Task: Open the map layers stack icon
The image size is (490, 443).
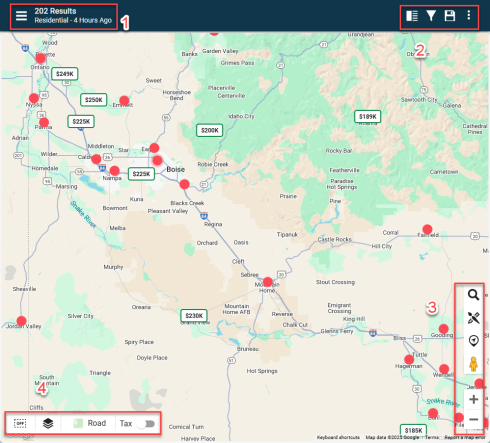Action: 48,423
